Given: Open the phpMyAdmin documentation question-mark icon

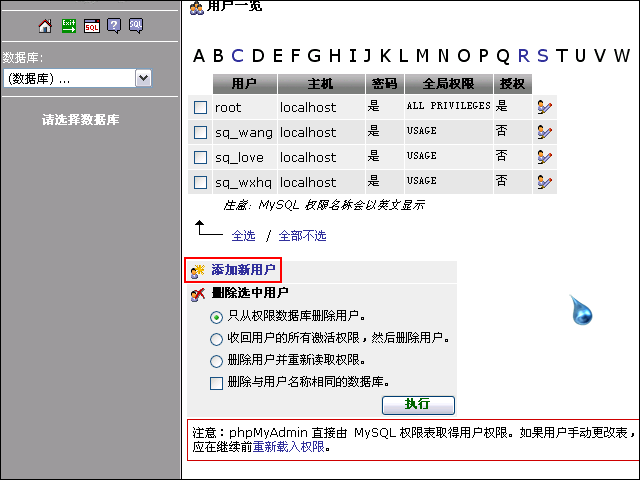Looking at the screenshot, I should point(114,26).
